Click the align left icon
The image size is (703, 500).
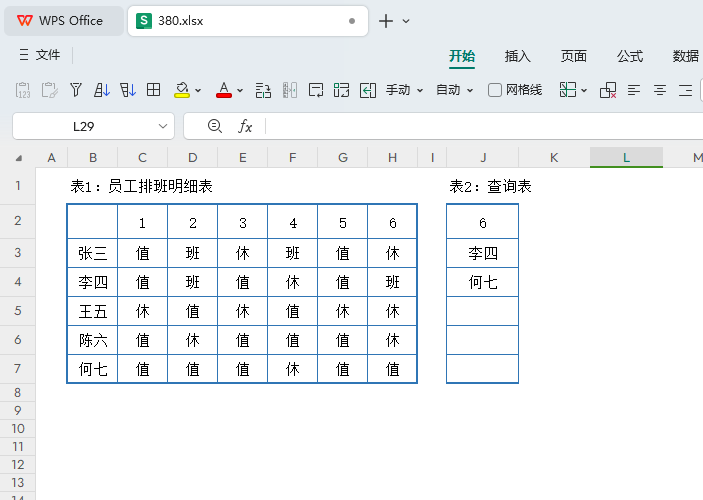[x=634, y=90]
